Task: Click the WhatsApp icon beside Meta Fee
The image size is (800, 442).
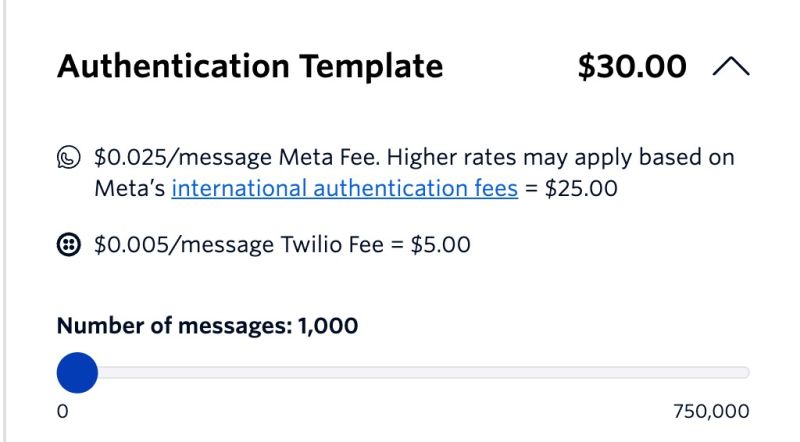Action: pos(69,157)
